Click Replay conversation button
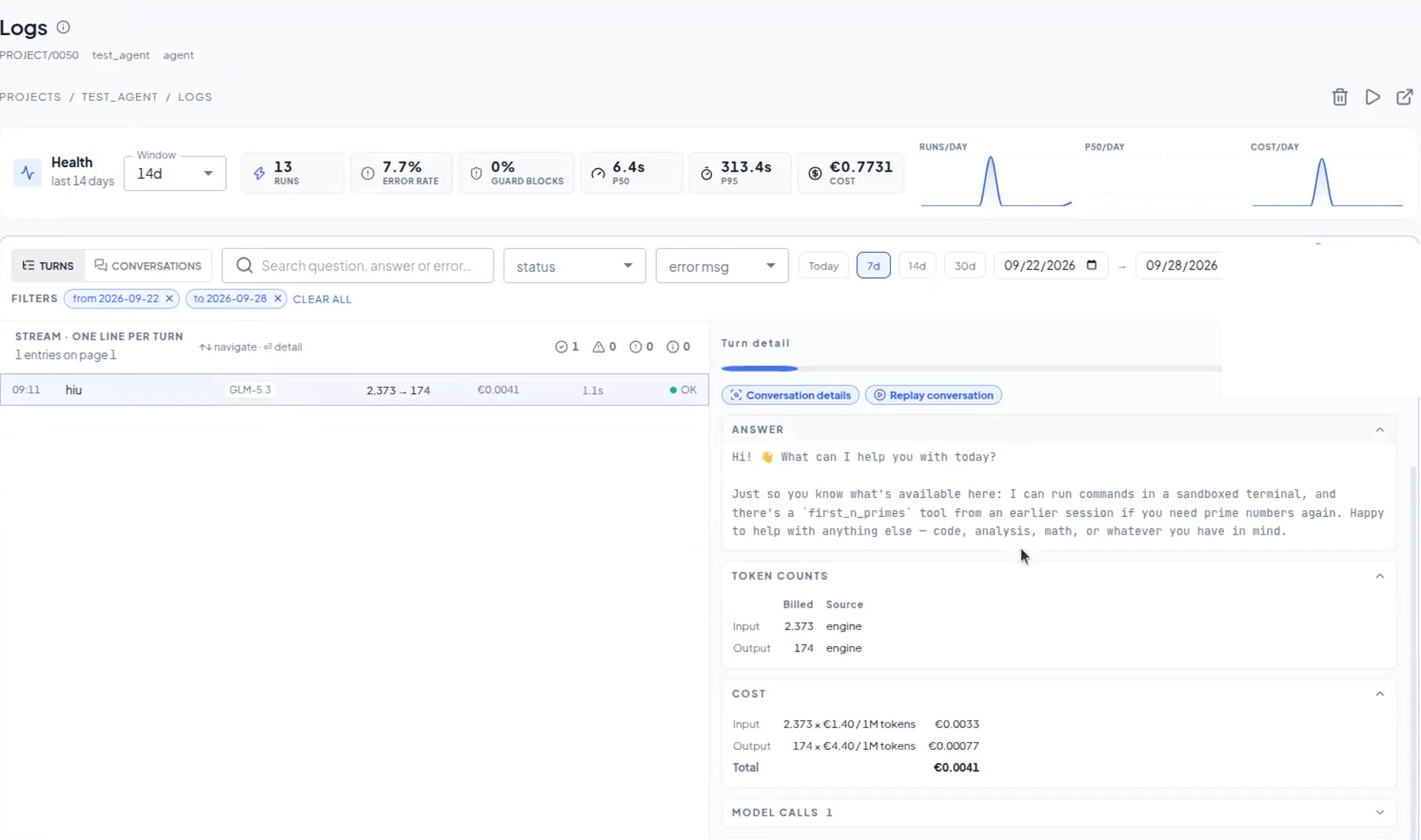Viewport: 1421px width, 840px height. coord(933,395)
